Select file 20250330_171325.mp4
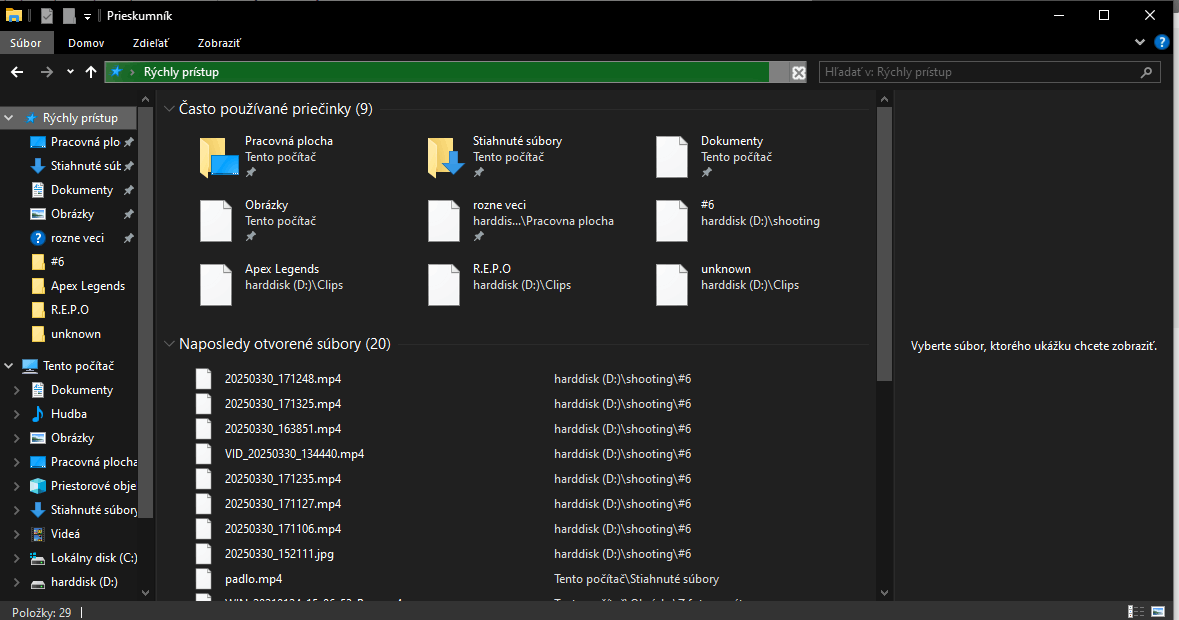Image resolution: width=1179 pixels, height=620 pixels. (283, 404)
